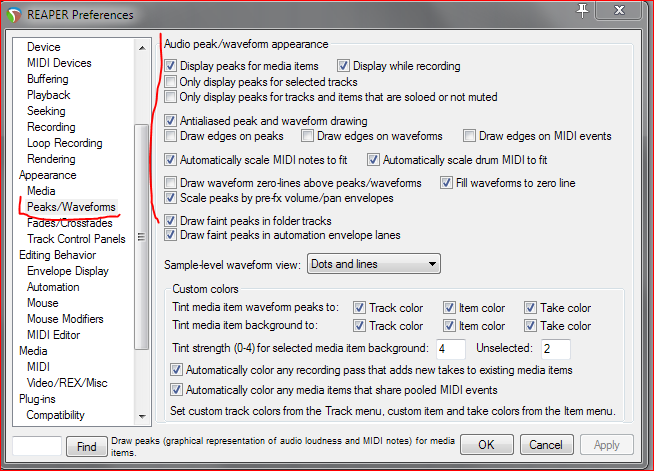Close the REAPER Preferences window
The image size is (654, 471).
click(x=619, y=10)
